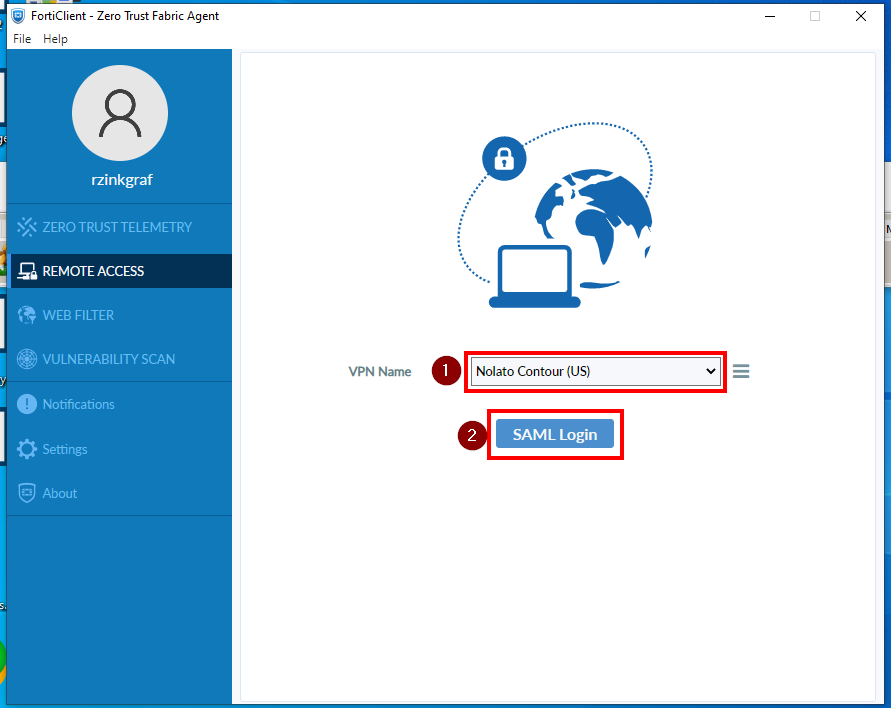The width and height of the screenshot is (891, 708).
Task: Click the Vulnerability Scan radar icon
Action: (x=27, y=359)
